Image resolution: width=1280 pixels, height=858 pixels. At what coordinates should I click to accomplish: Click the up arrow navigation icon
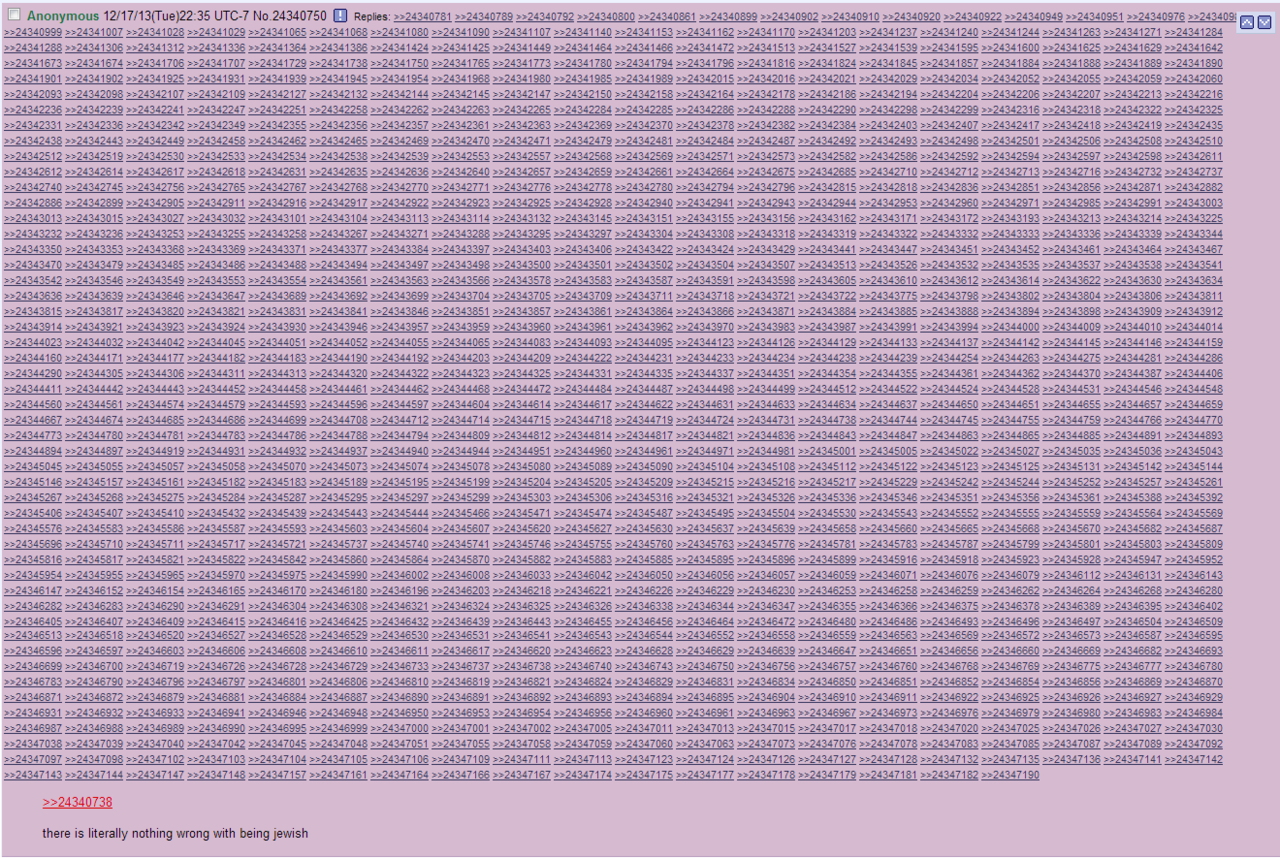coord(1246,22)
